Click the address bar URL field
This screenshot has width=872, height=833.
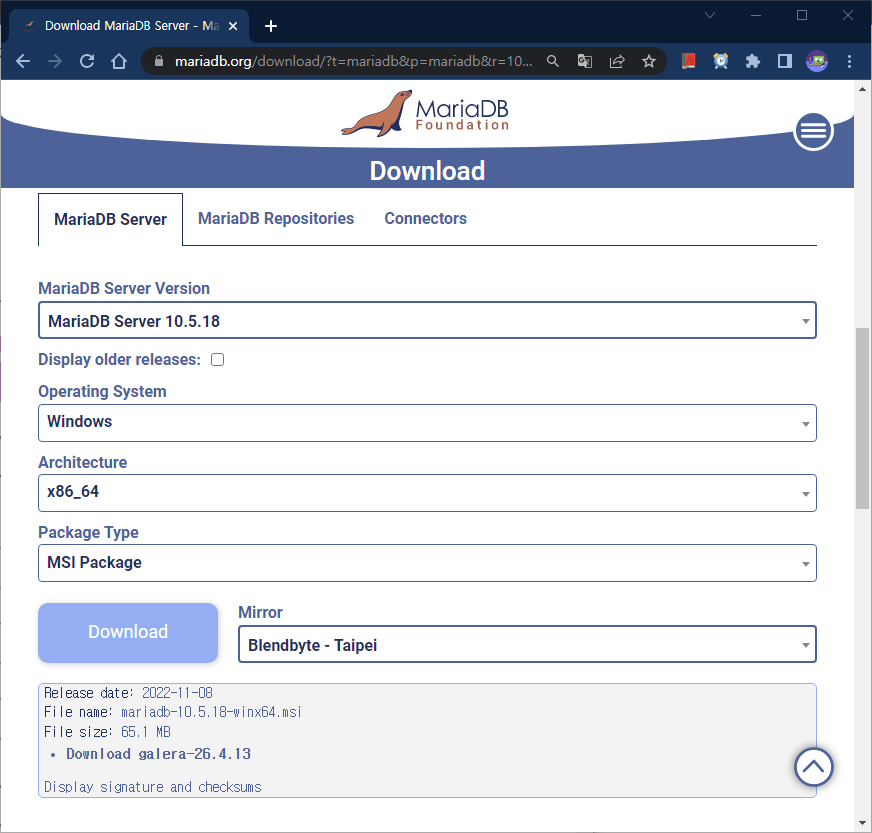(353, 61)
